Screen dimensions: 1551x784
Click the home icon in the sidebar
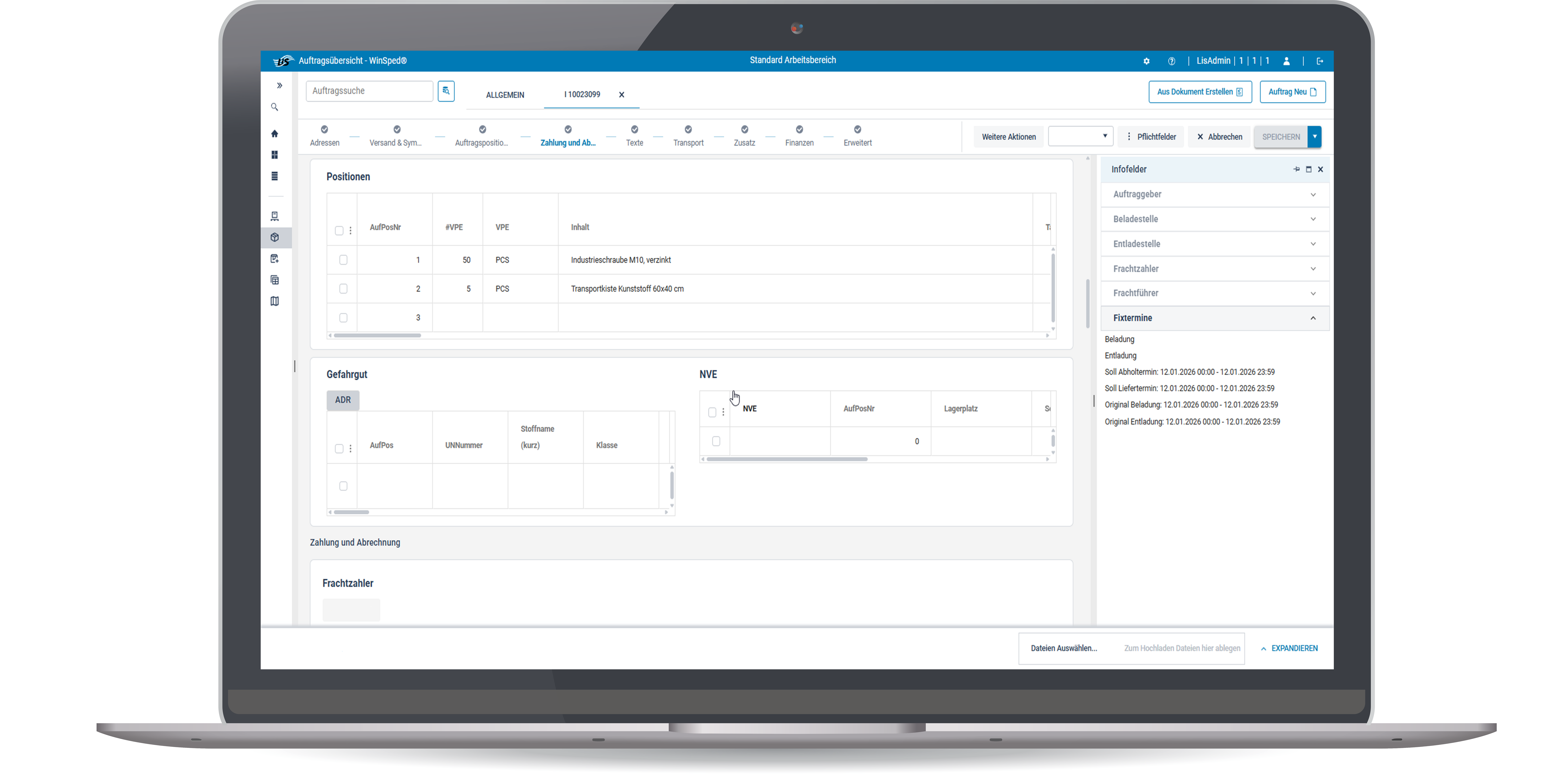coord(275,134)
